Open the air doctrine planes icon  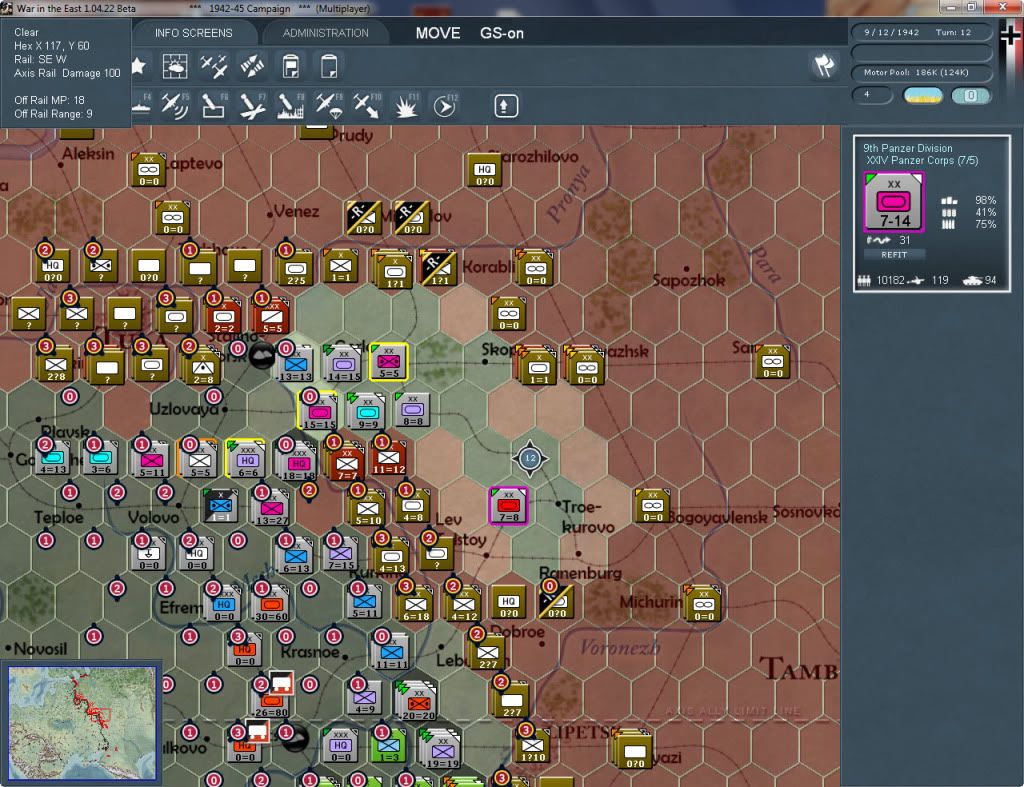214,66
